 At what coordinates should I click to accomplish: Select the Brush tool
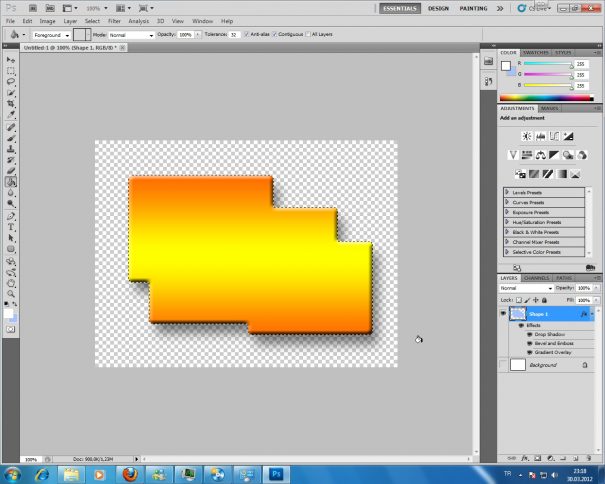tap(11, 138)
